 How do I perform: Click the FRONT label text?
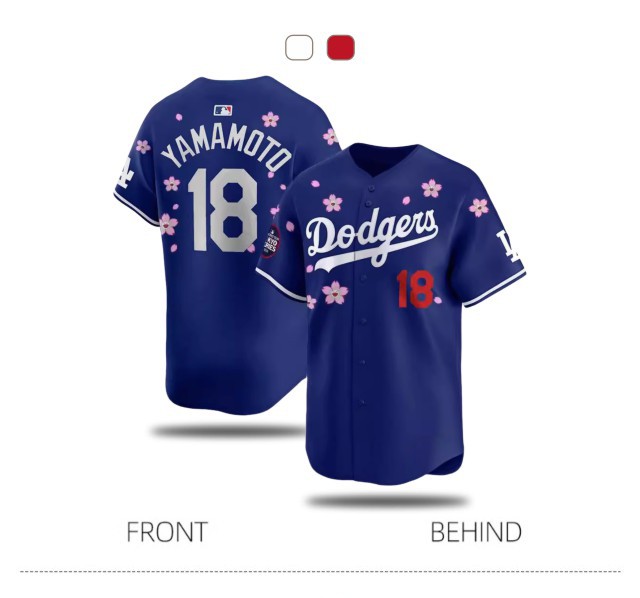167,532
